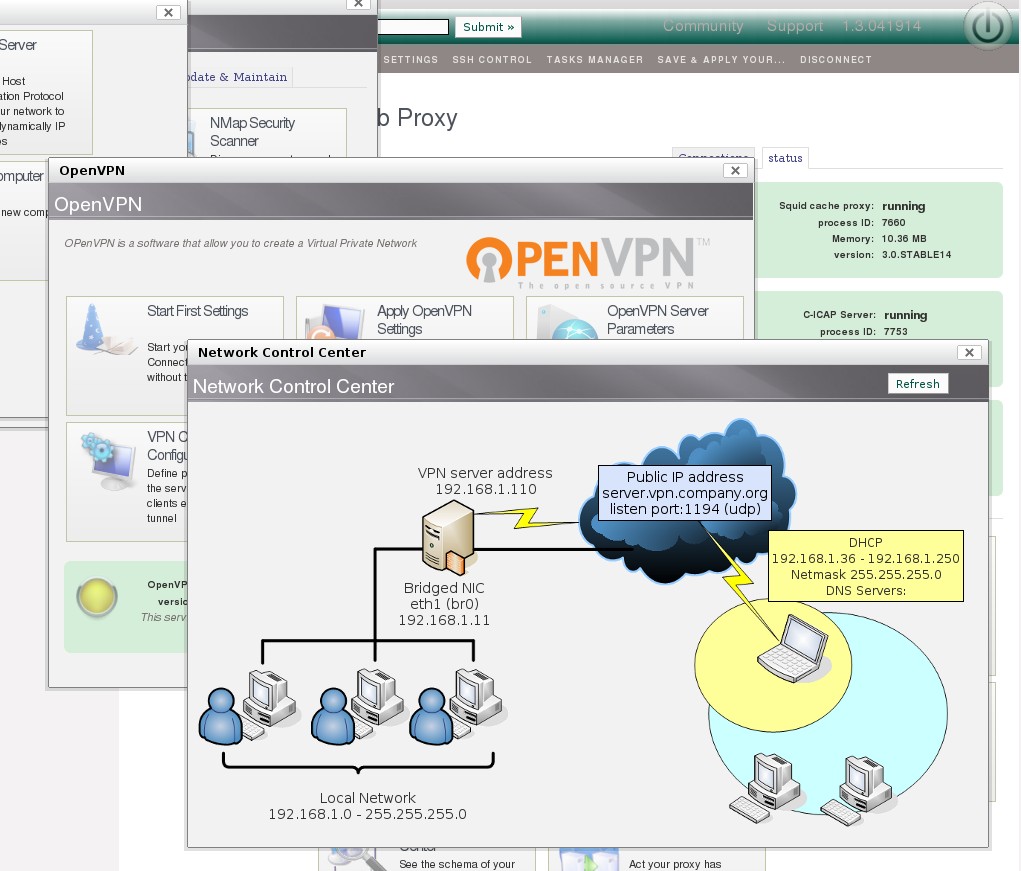Screen dimensions: 1021x871
Task: Click version '3.0.STABLE14' value
Action: (917, 255)
